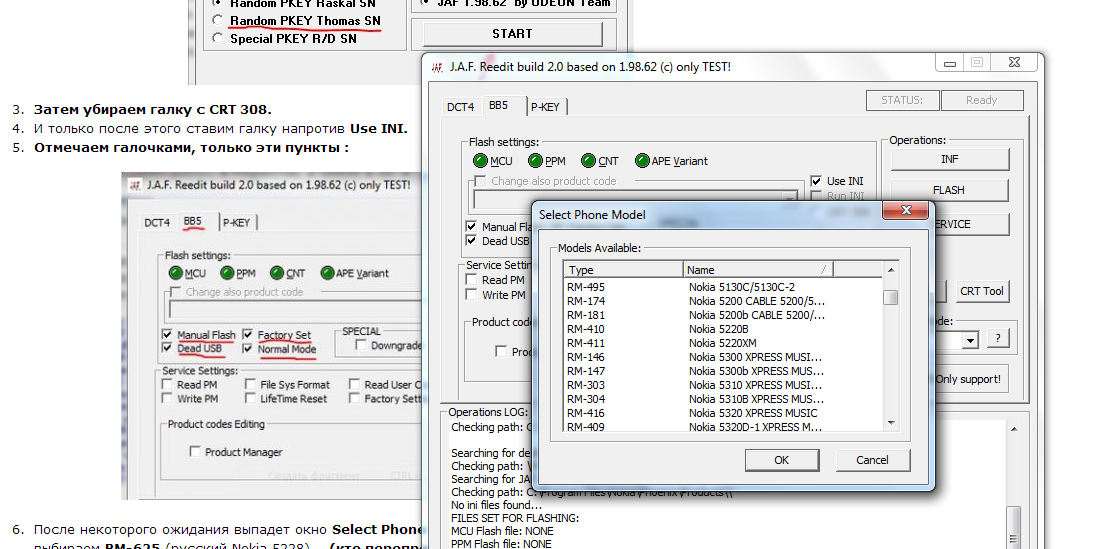Click the FLASH operations button
Screen dimensions: 1114x549
pos(950,190)
